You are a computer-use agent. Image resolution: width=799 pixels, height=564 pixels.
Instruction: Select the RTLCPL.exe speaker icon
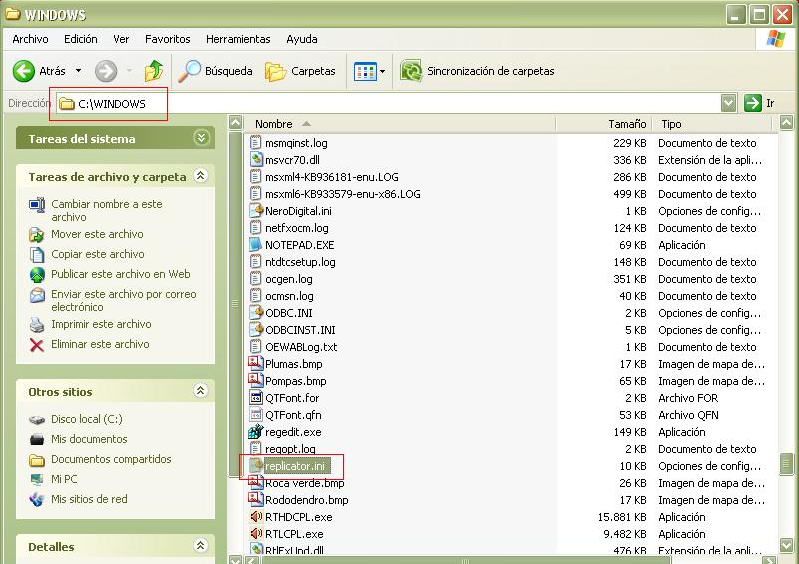255,533
